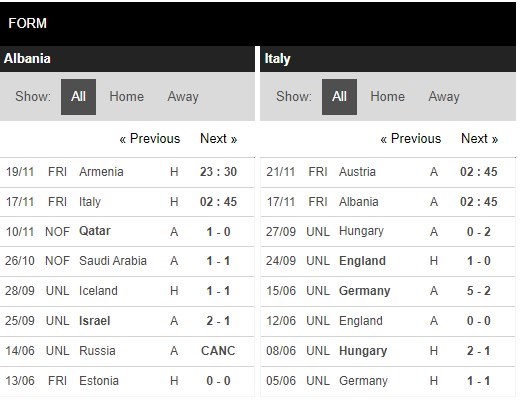Viewport: 520px width, 405px height.
Task: Open the Israel 2 - 1 match
Action: point(127,321)
